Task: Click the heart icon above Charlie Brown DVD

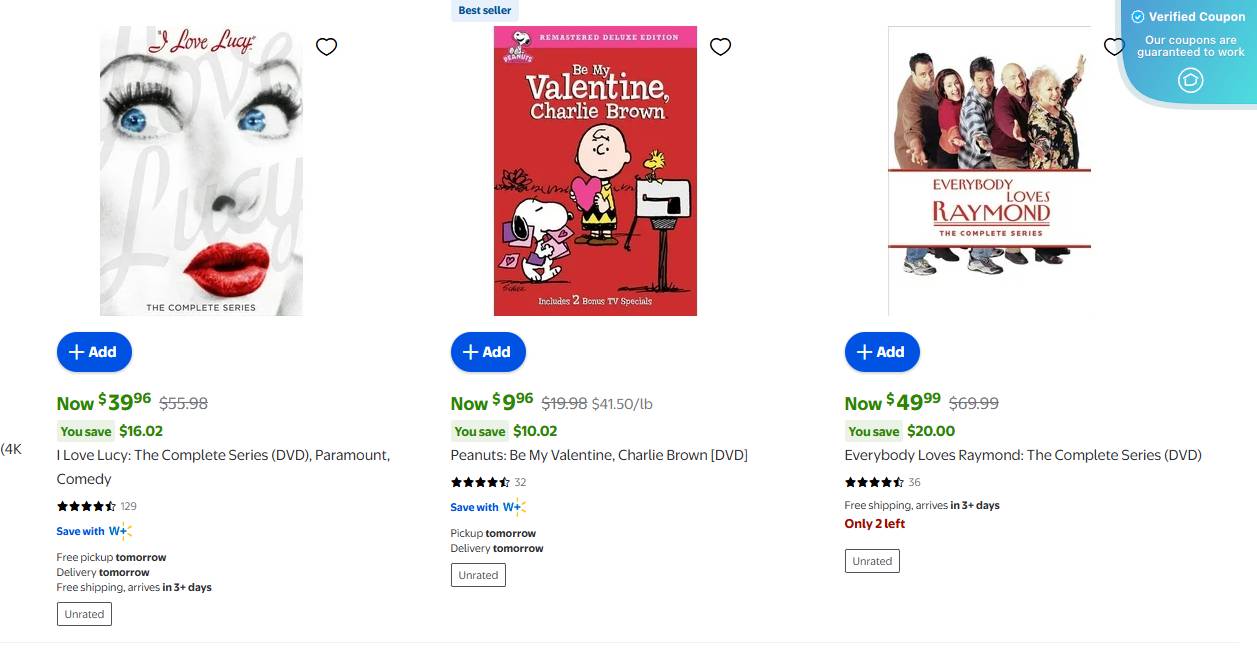Action: coord(720,46)
